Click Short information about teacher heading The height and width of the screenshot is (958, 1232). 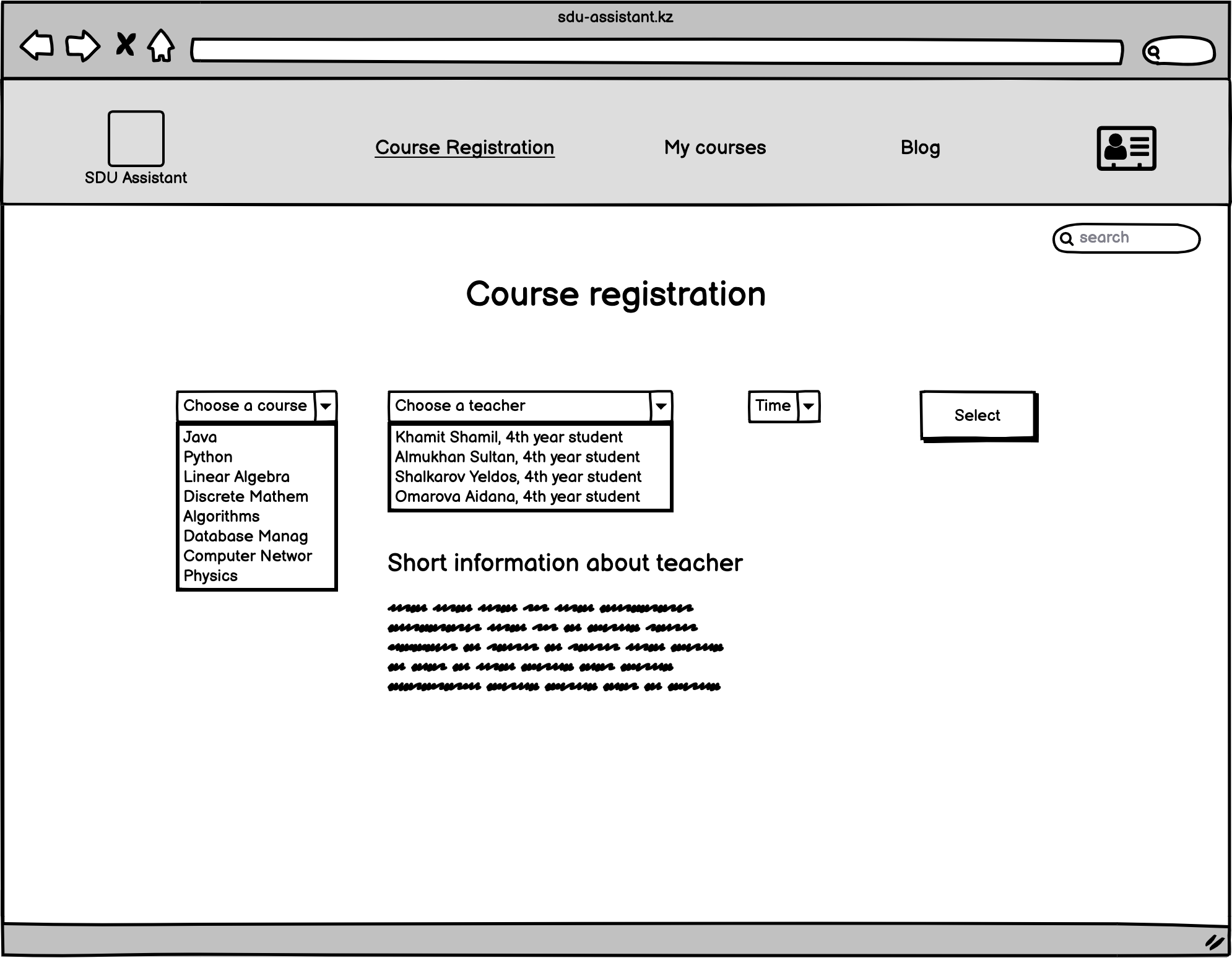[565, 563]
